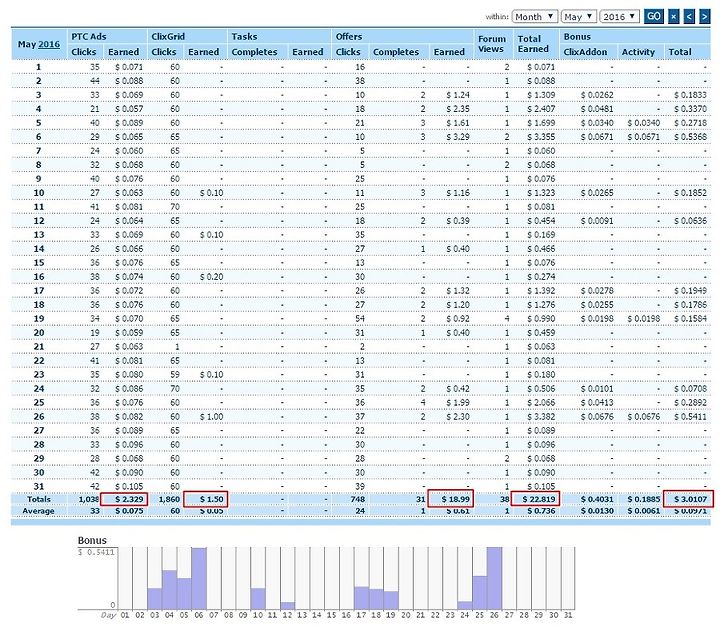Open the 2016 year dropdown
The image size is (720, 627).
pyautogui.click(x=619, y=17)
